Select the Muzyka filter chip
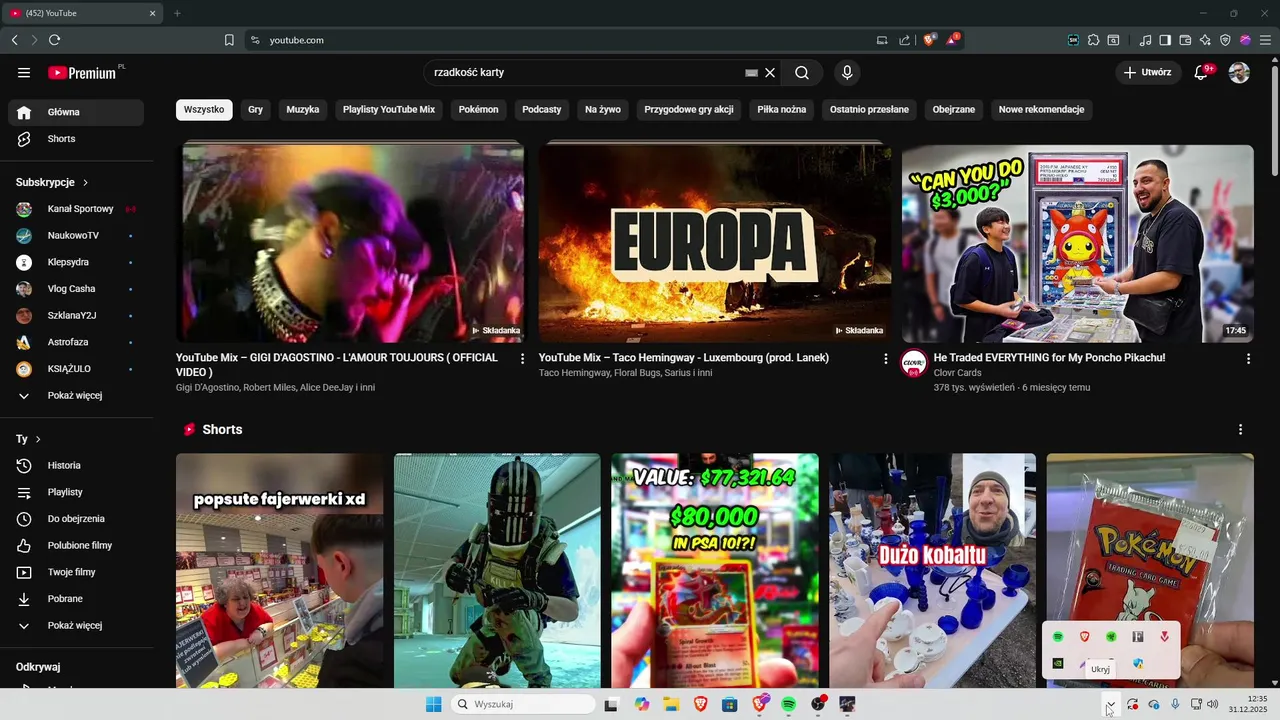 [302, 109]
